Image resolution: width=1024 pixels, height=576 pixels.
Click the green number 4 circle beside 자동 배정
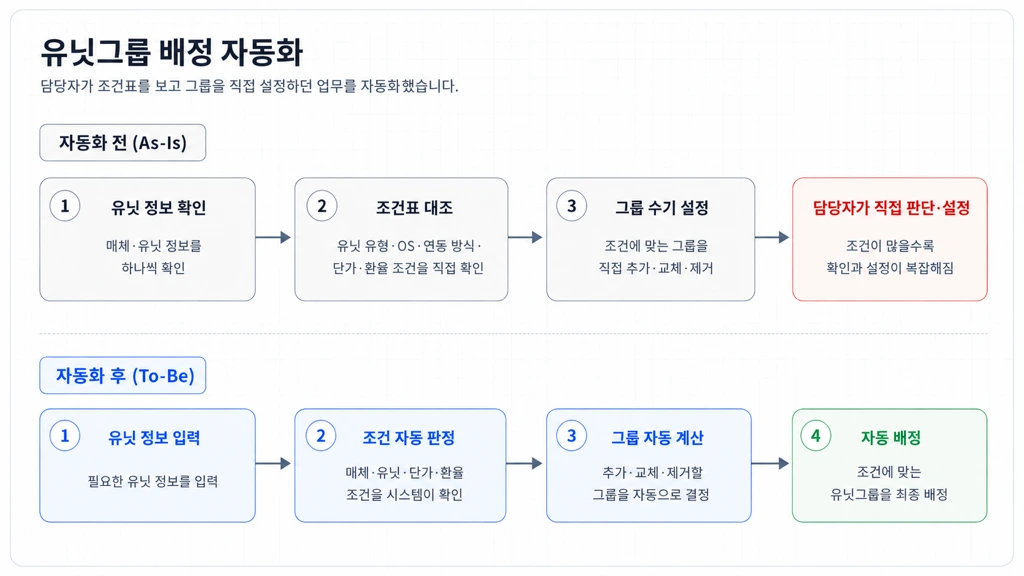[x=816, y=436]
